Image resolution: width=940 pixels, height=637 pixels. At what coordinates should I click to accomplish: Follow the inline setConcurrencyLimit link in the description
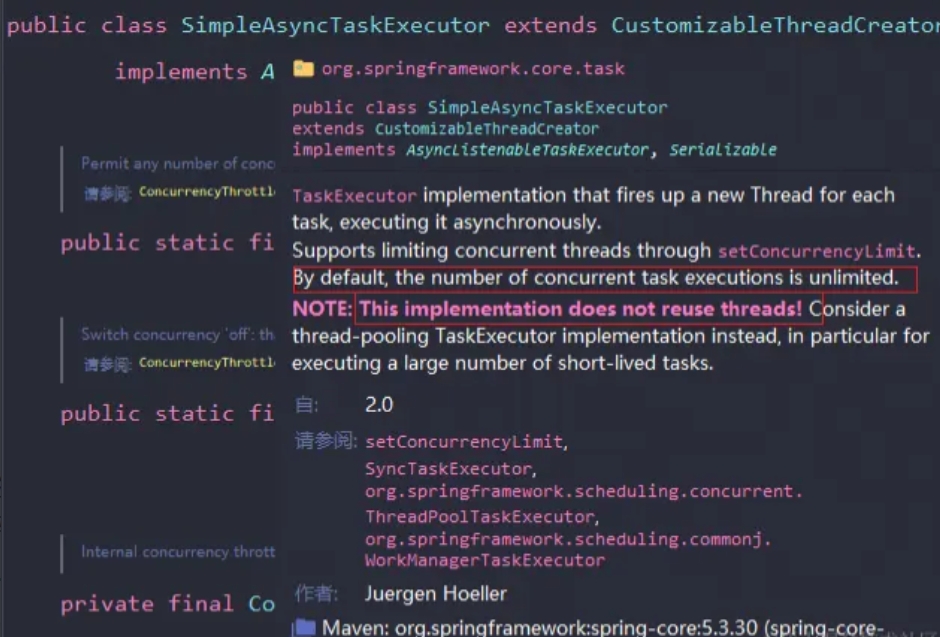pyautogui.click(x=817, y=251)
